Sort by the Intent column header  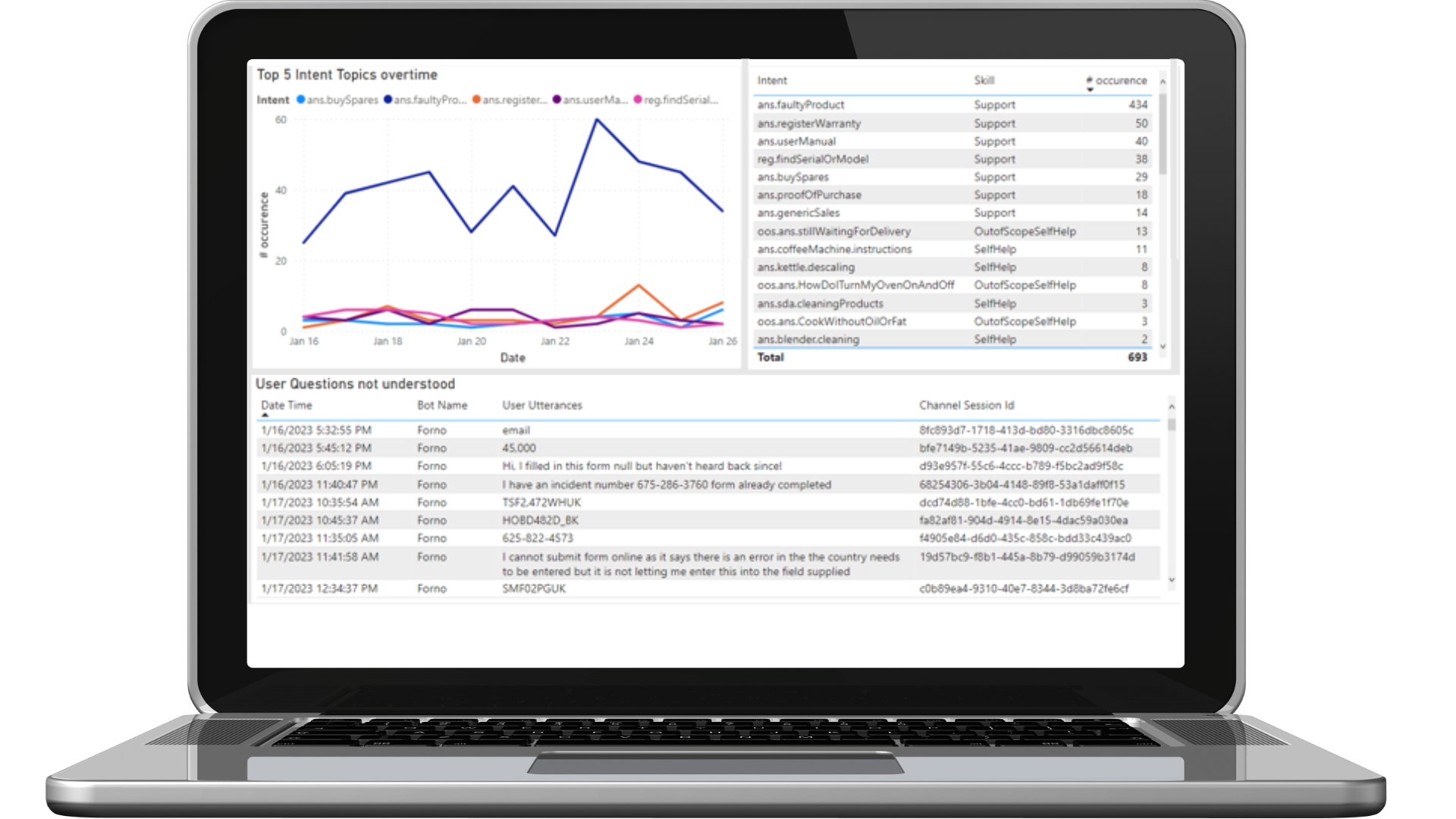772,80
